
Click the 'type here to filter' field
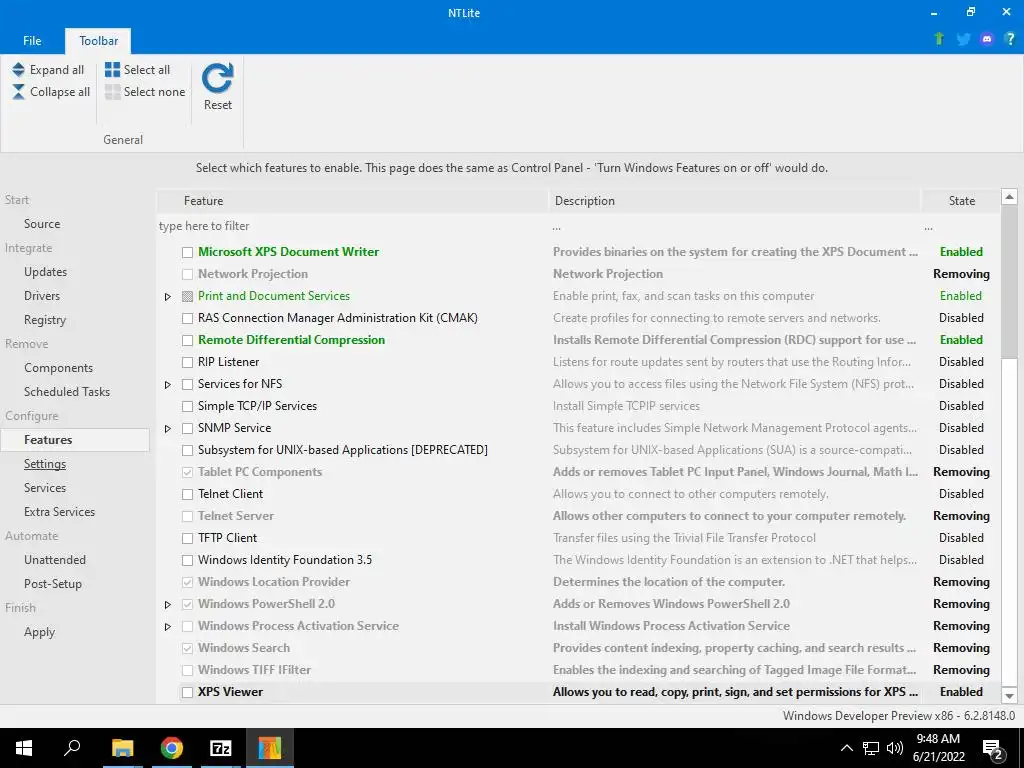pyautogui.click(x=352, y=226)
